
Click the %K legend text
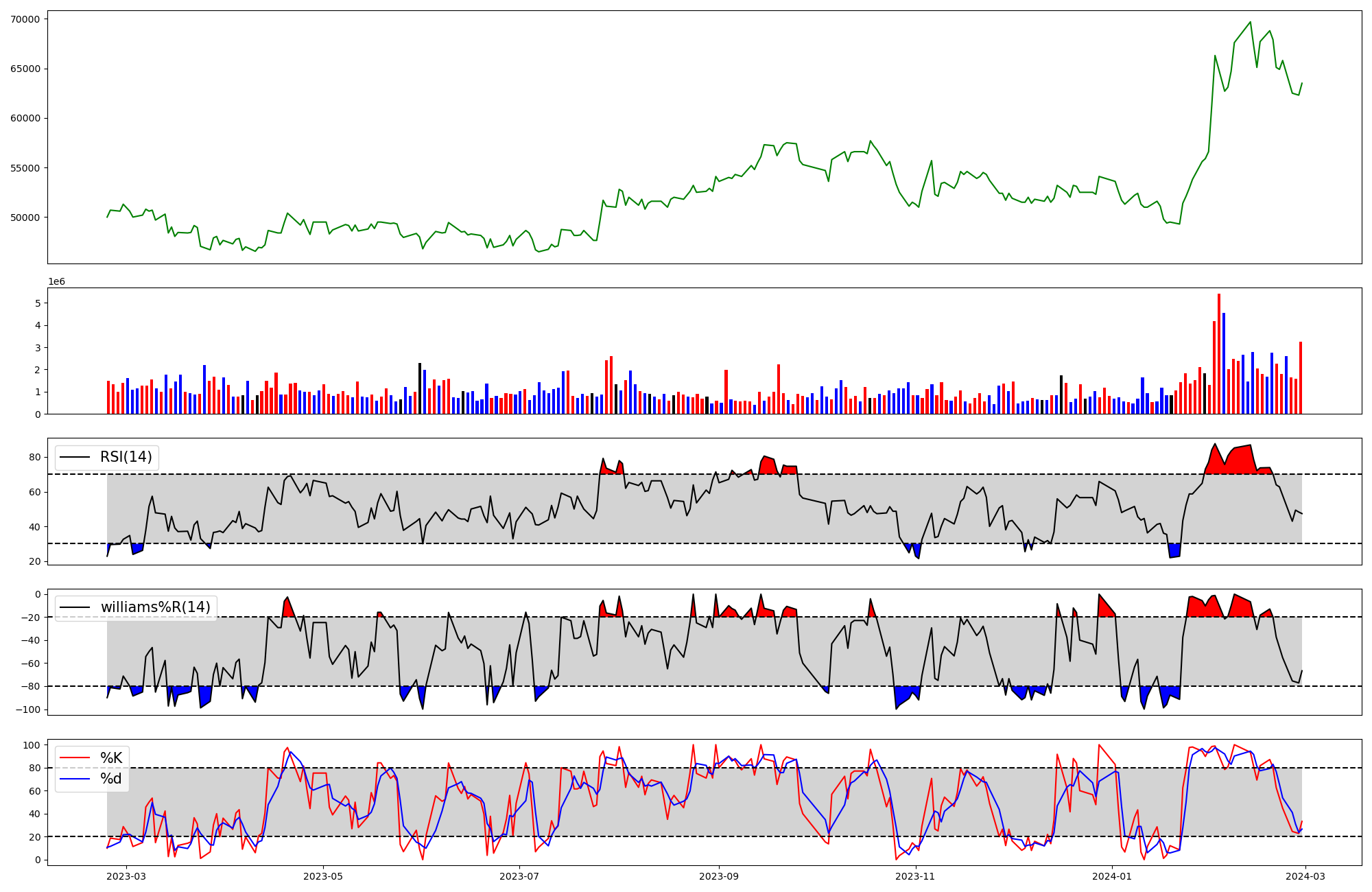click(x=111, y=758)
